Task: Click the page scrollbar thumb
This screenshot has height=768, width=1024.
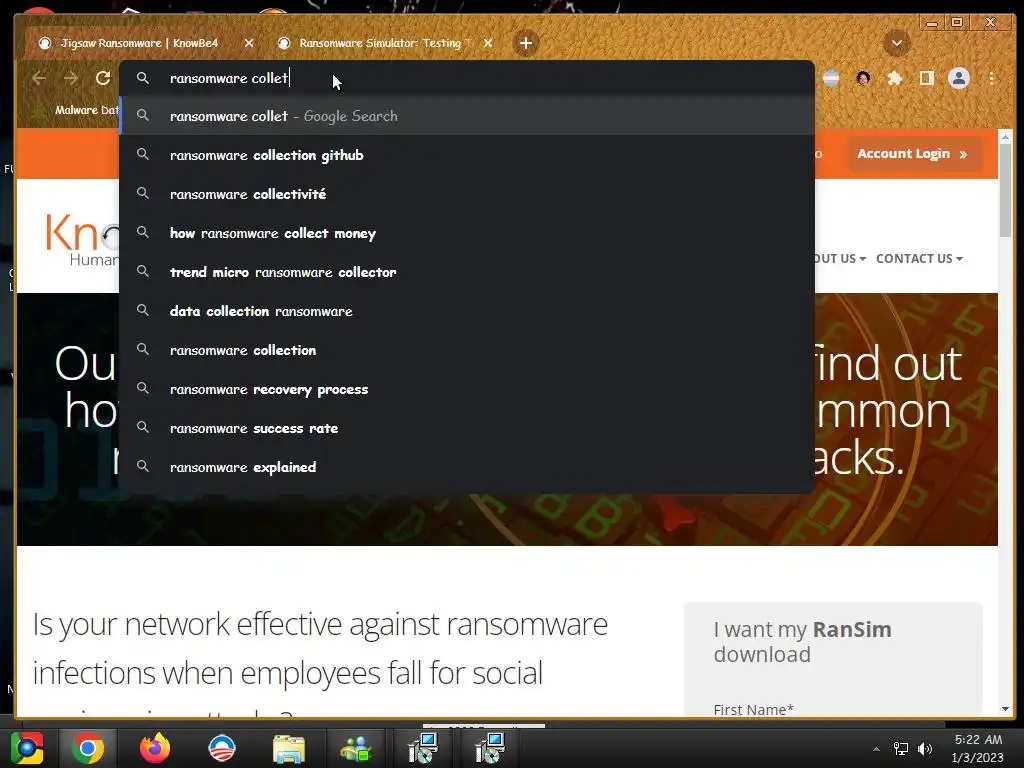Action: pyautogui.click(x=1005, y=190)
